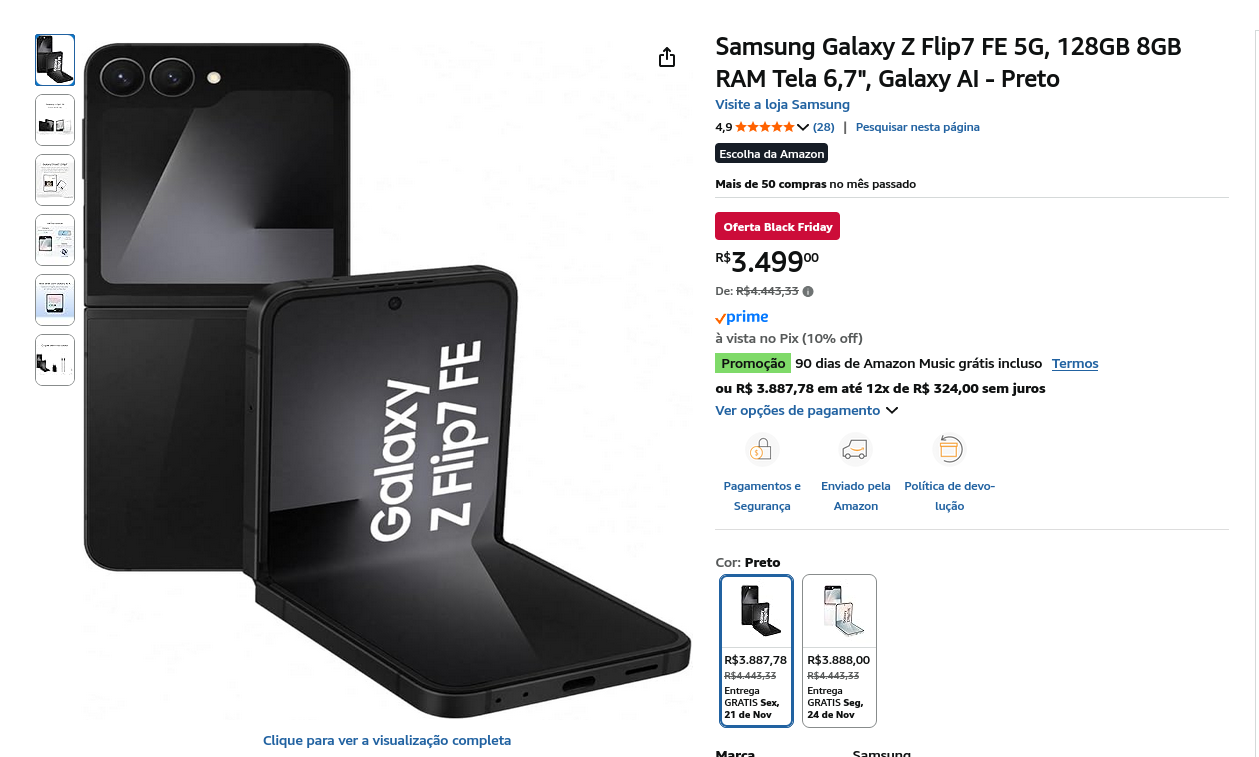
Task: Open the 28 customer reviews link
Action: [x=823, y=127]
